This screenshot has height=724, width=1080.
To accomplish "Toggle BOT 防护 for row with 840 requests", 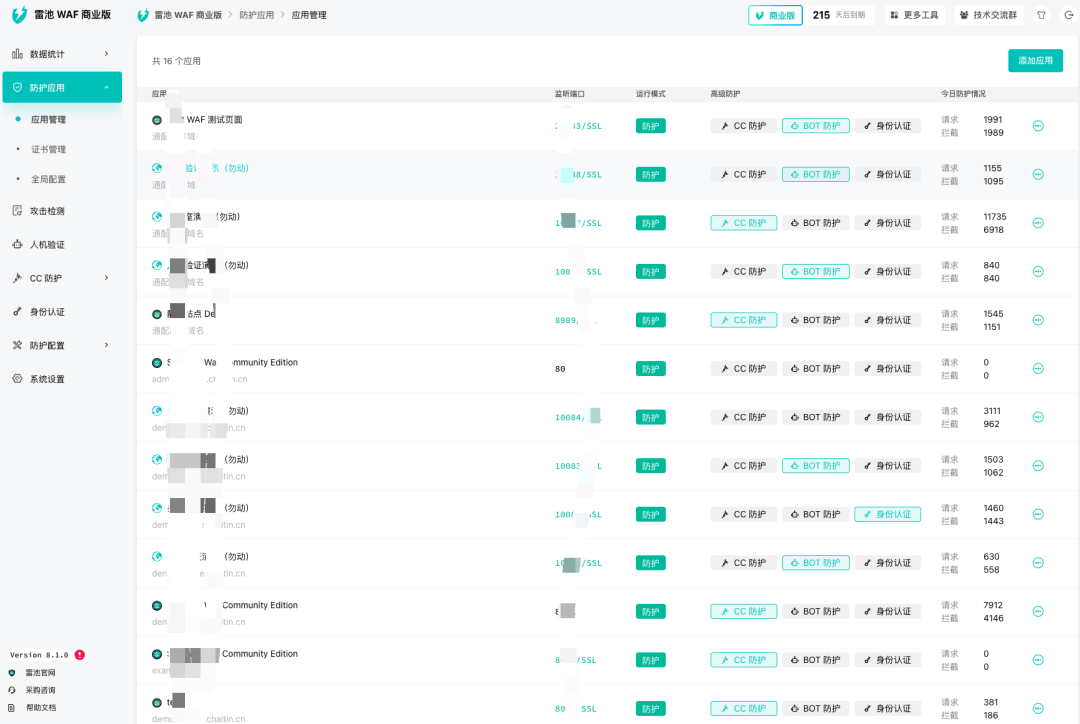I will (816, 271).
